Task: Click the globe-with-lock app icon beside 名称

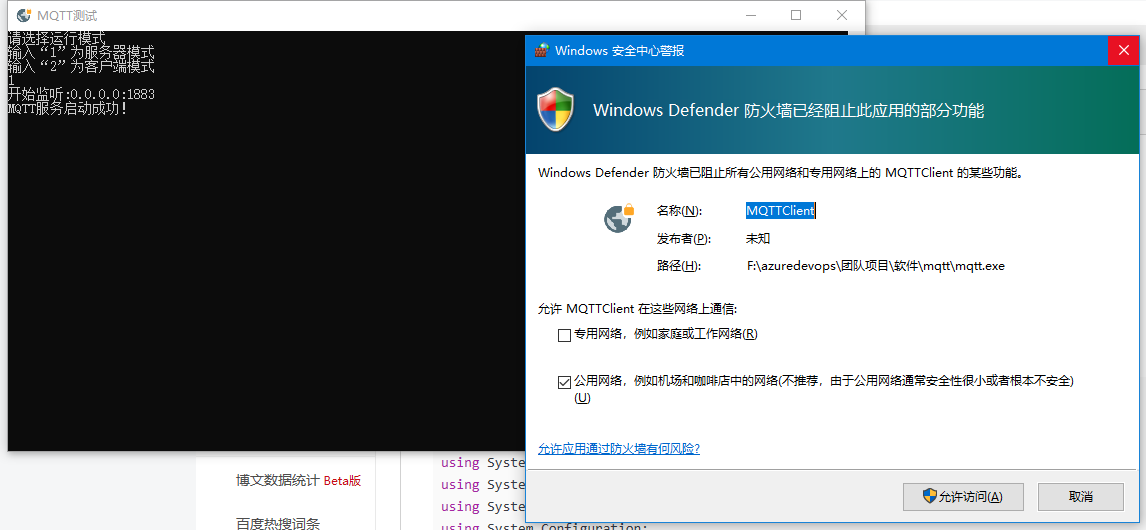Action: (x=618, y=218)
